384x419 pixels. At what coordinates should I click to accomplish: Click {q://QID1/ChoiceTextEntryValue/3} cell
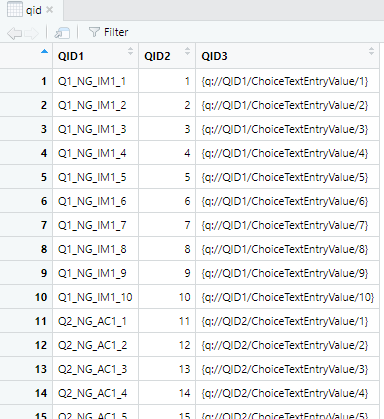[x=287, y=129]
